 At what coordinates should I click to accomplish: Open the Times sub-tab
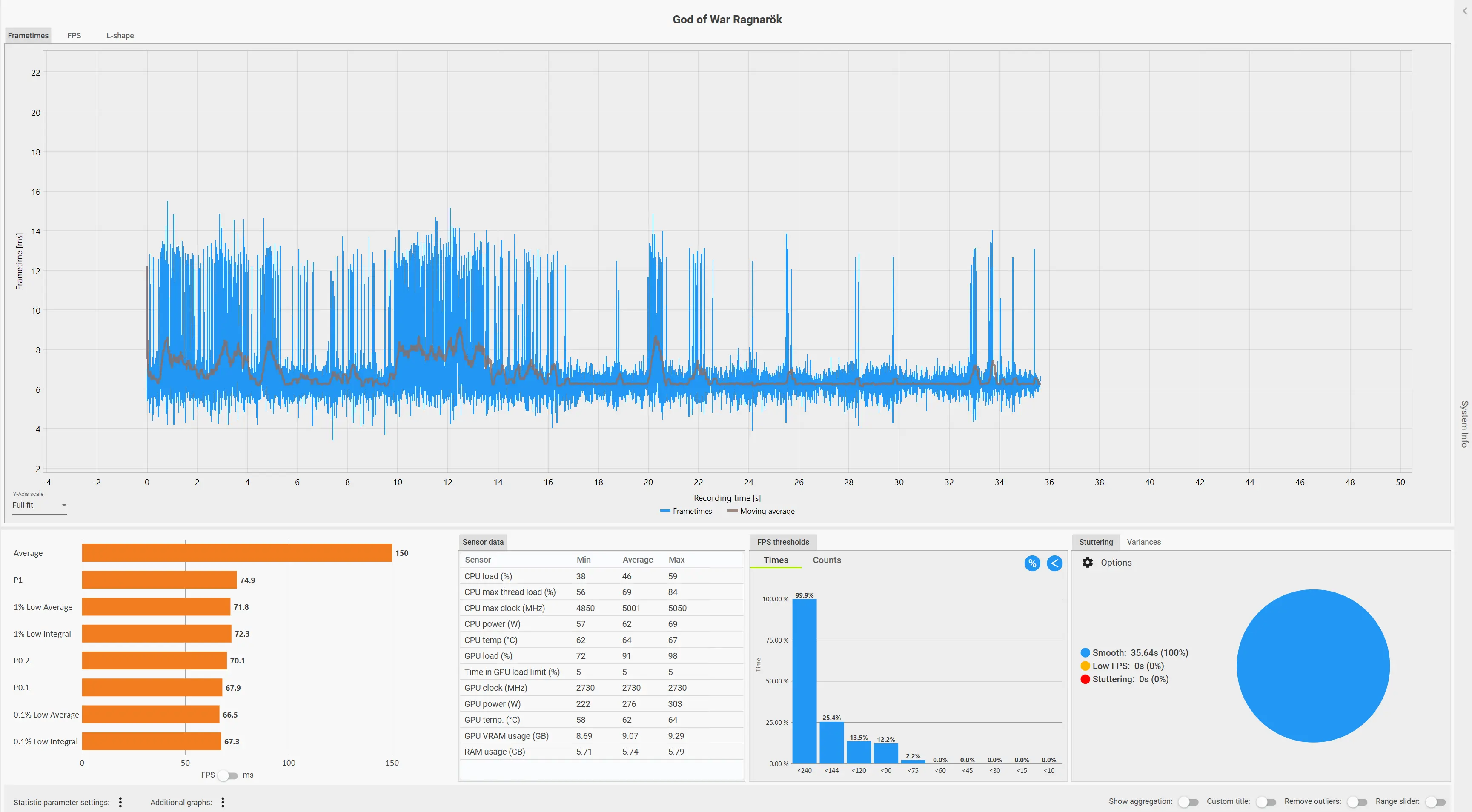(x=776, y=560)
